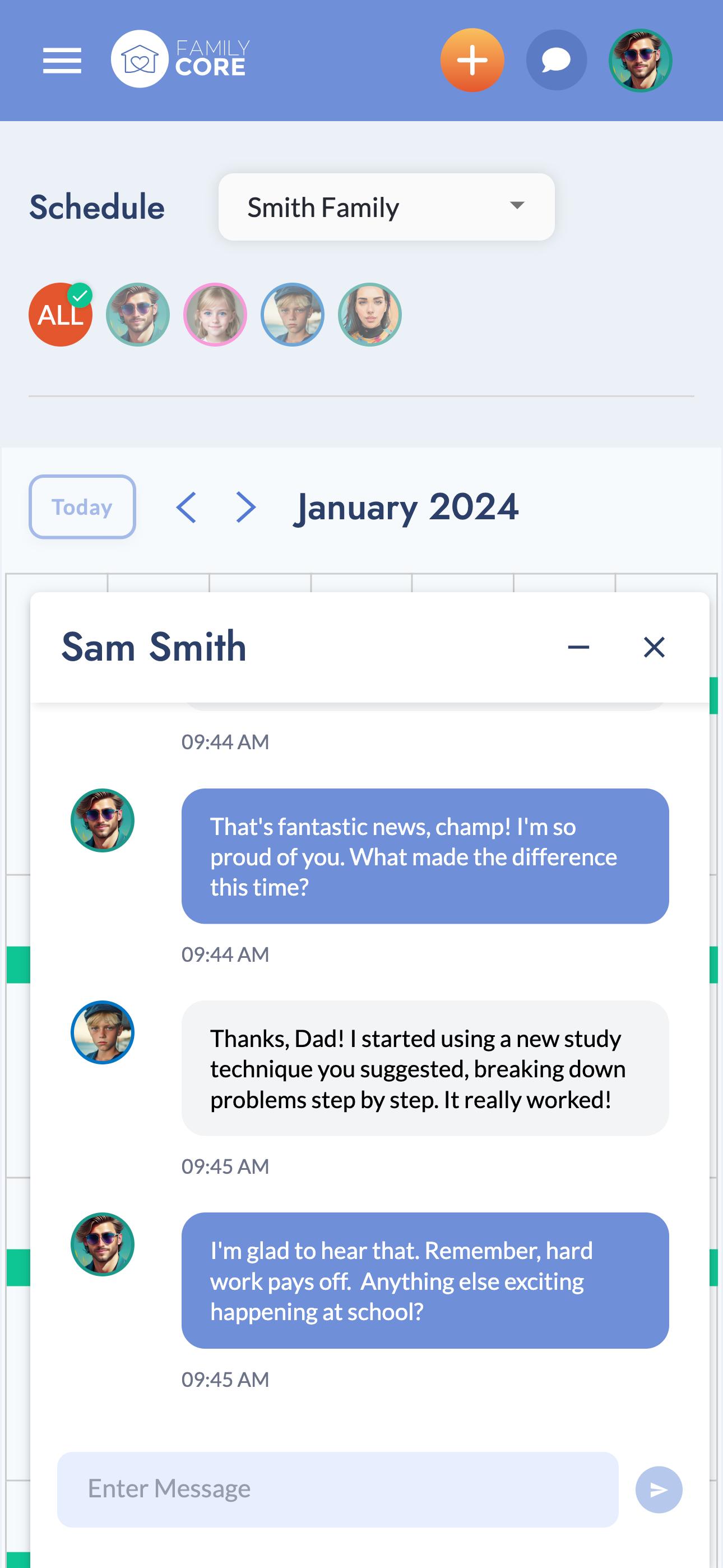Filter schedule by blonde girl avatar
This screenshot has width=723, height=1568.
215,315
